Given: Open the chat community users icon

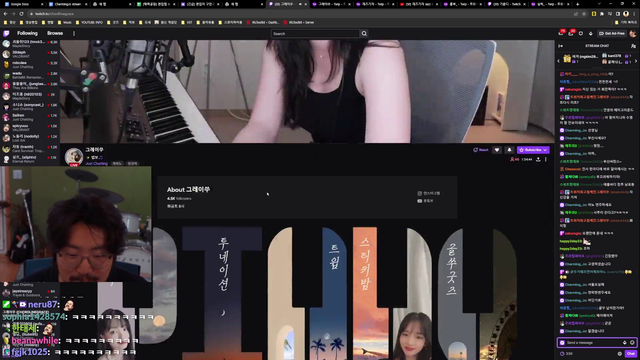Looking at the screenshot, I should (x=633, y=46).
